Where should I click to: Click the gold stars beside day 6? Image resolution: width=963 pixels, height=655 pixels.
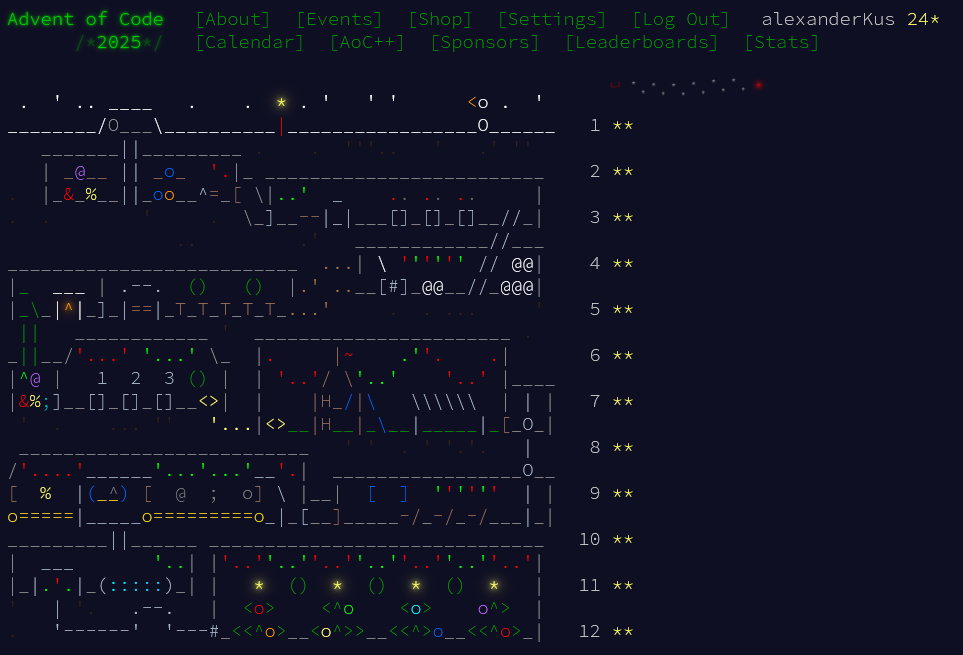pos(623,356)
